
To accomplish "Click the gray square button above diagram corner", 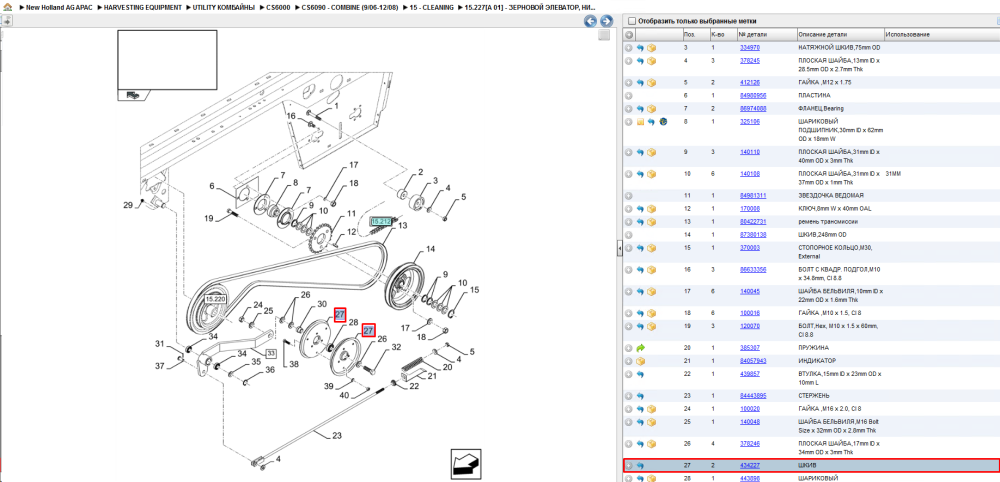I will coord(603,35).
